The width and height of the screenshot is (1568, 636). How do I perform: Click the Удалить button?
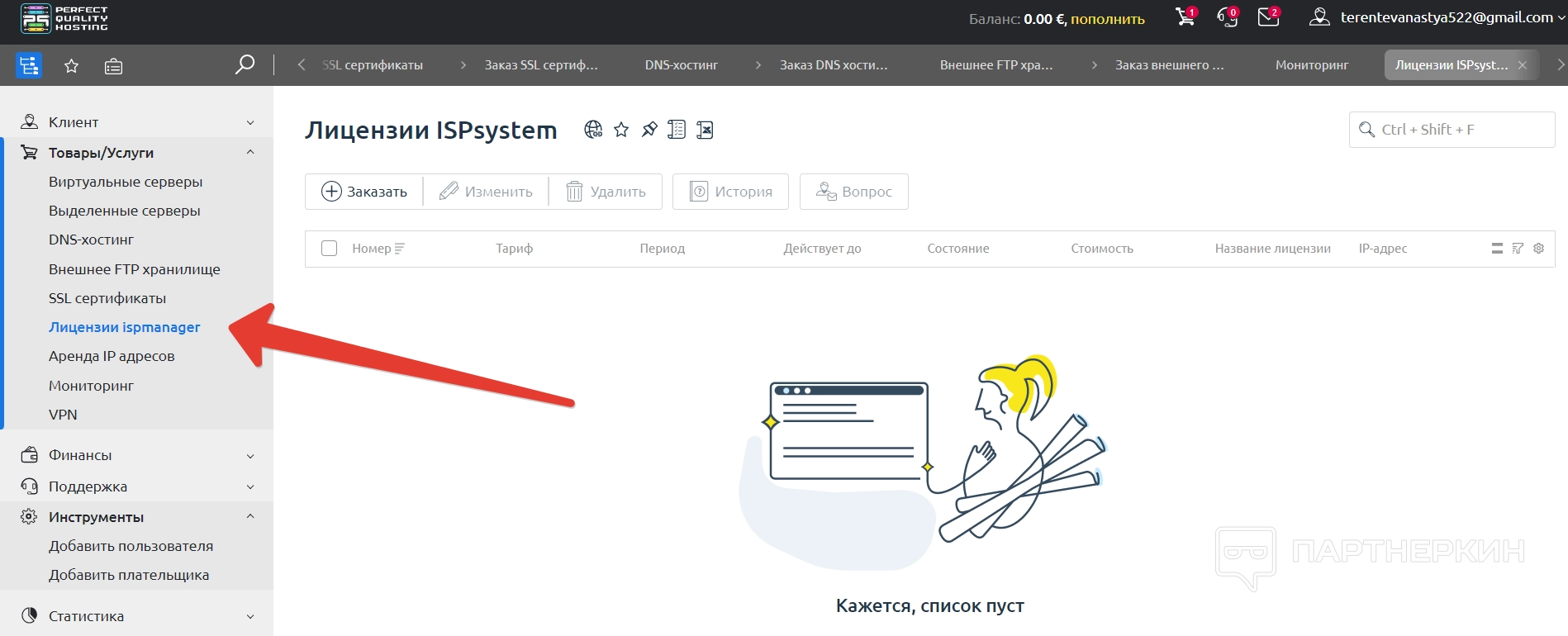click(x=606, y=192)
